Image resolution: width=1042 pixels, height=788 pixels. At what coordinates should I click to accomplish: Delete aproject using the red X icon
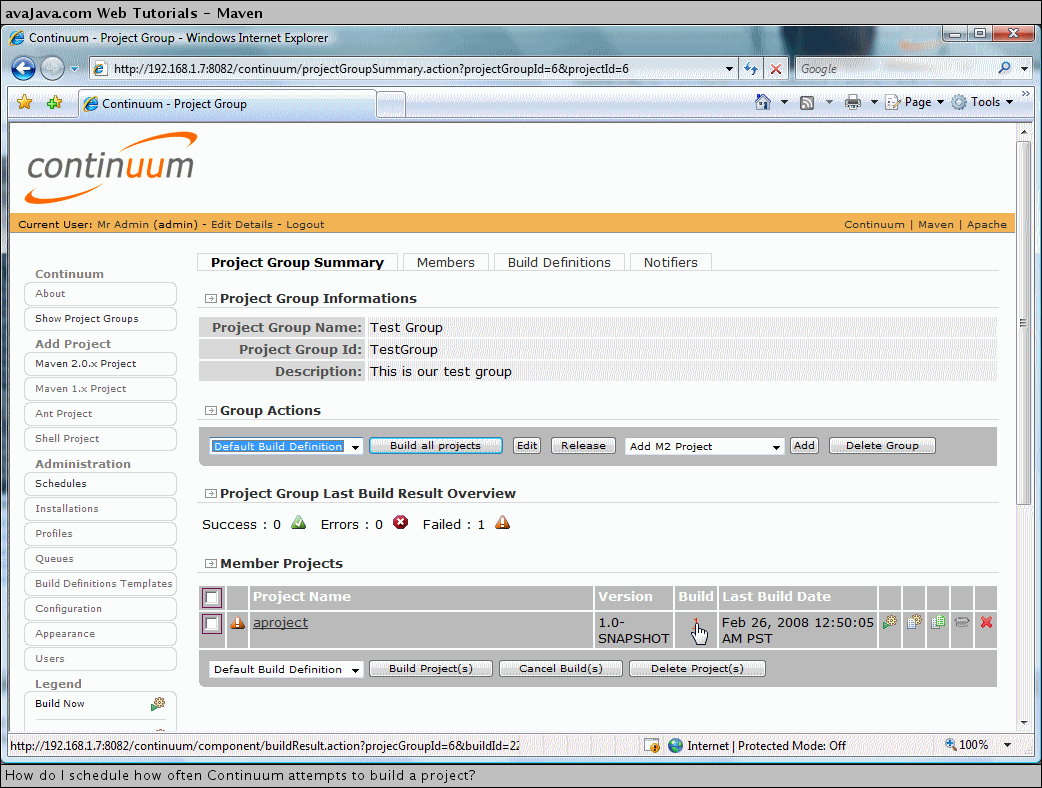point(986,622)
